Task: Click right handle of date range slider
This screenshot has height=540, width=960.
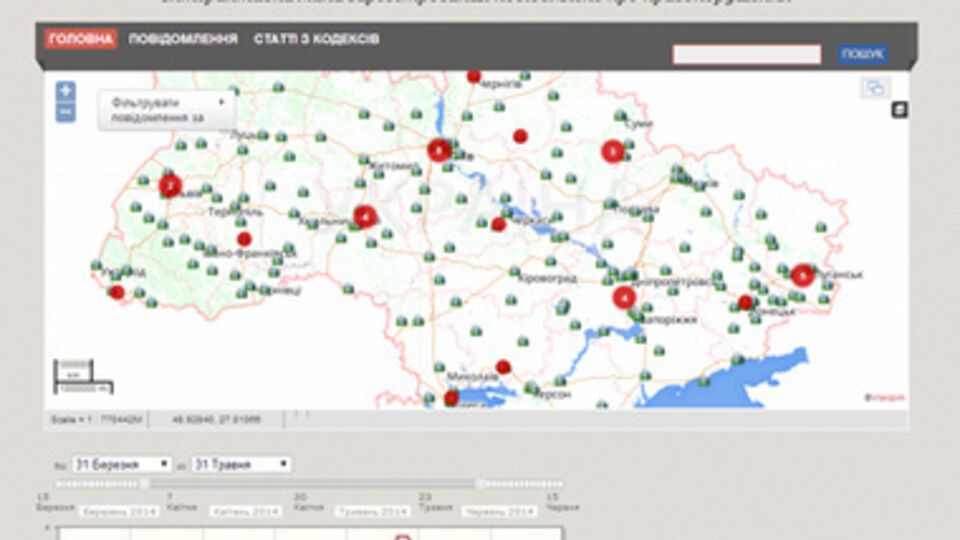Action: (480, 484)
